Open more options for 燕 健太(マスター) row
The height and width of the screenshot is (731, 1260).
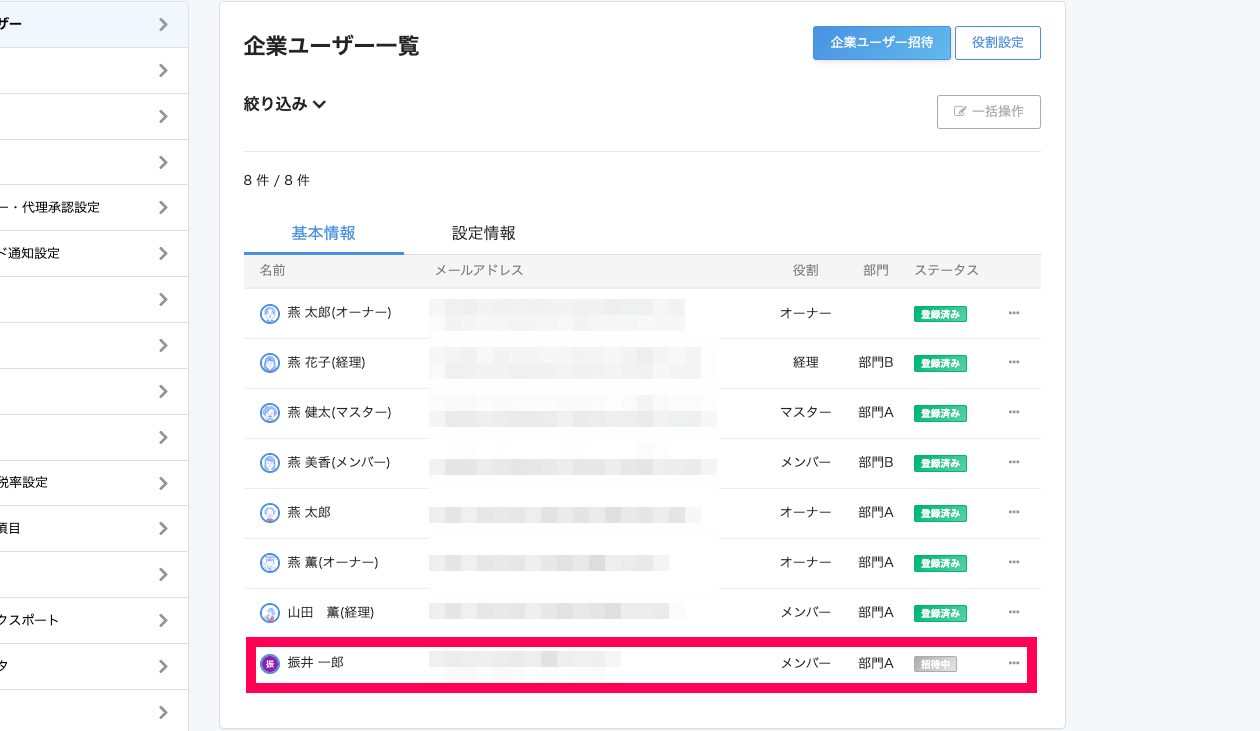tap(1014, 413)
